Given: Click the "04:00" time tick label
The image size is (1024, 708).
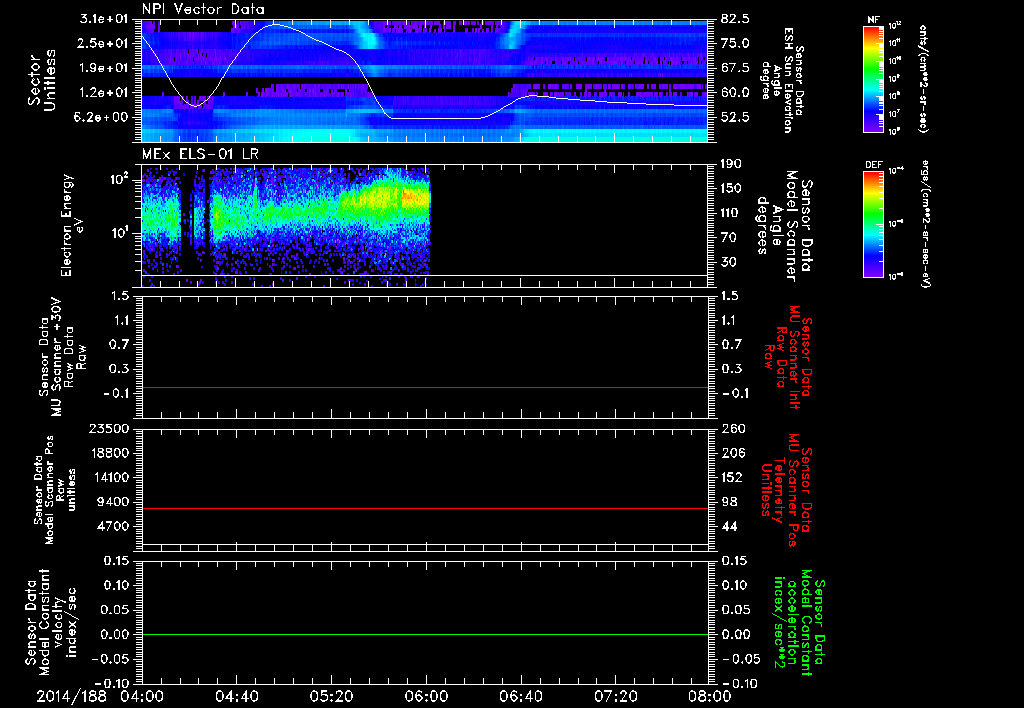Looking at the screenshot, I should (x=142, y=696).
